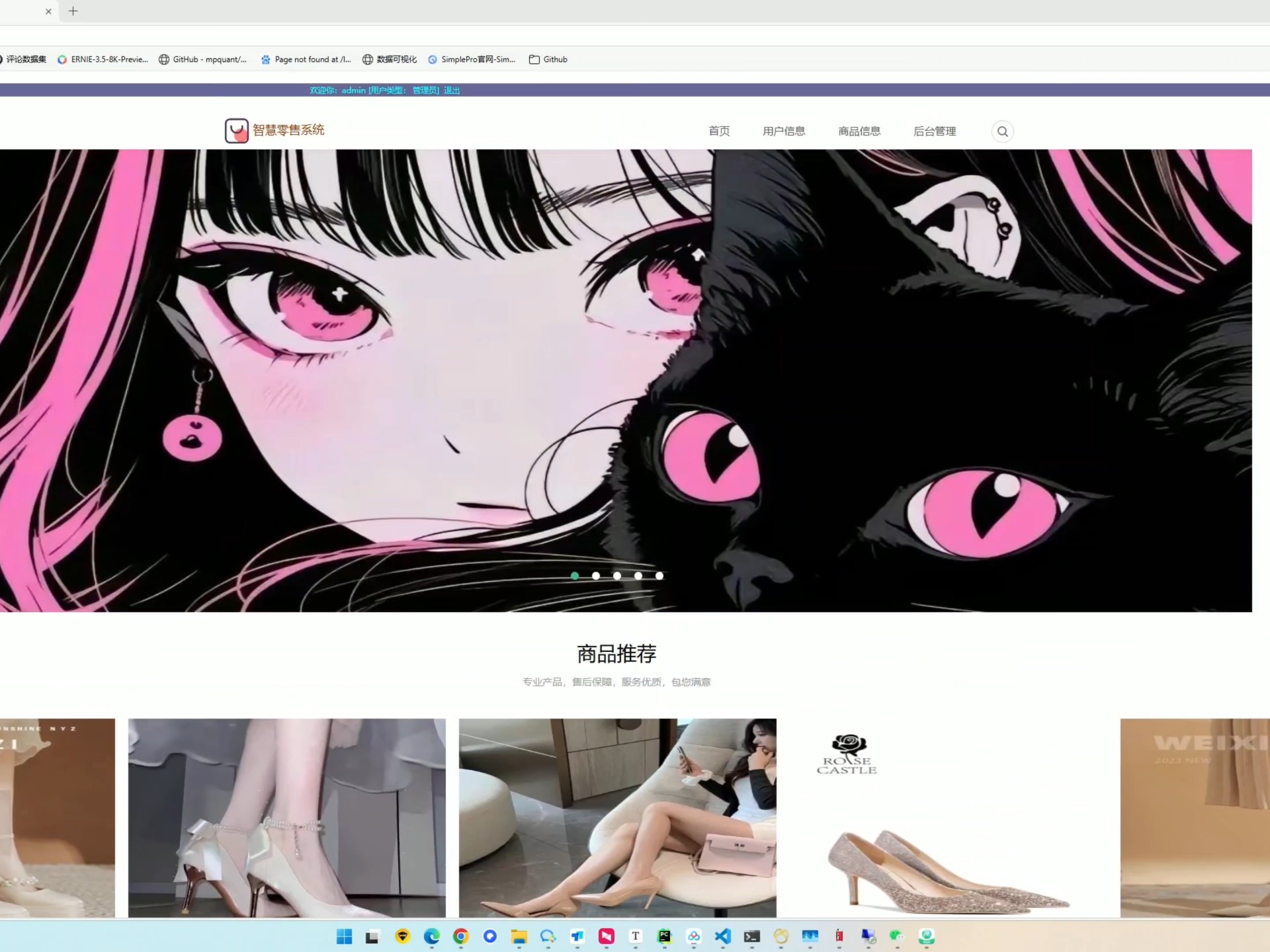Open the red archive app icon in taskbar

point(839,936)
